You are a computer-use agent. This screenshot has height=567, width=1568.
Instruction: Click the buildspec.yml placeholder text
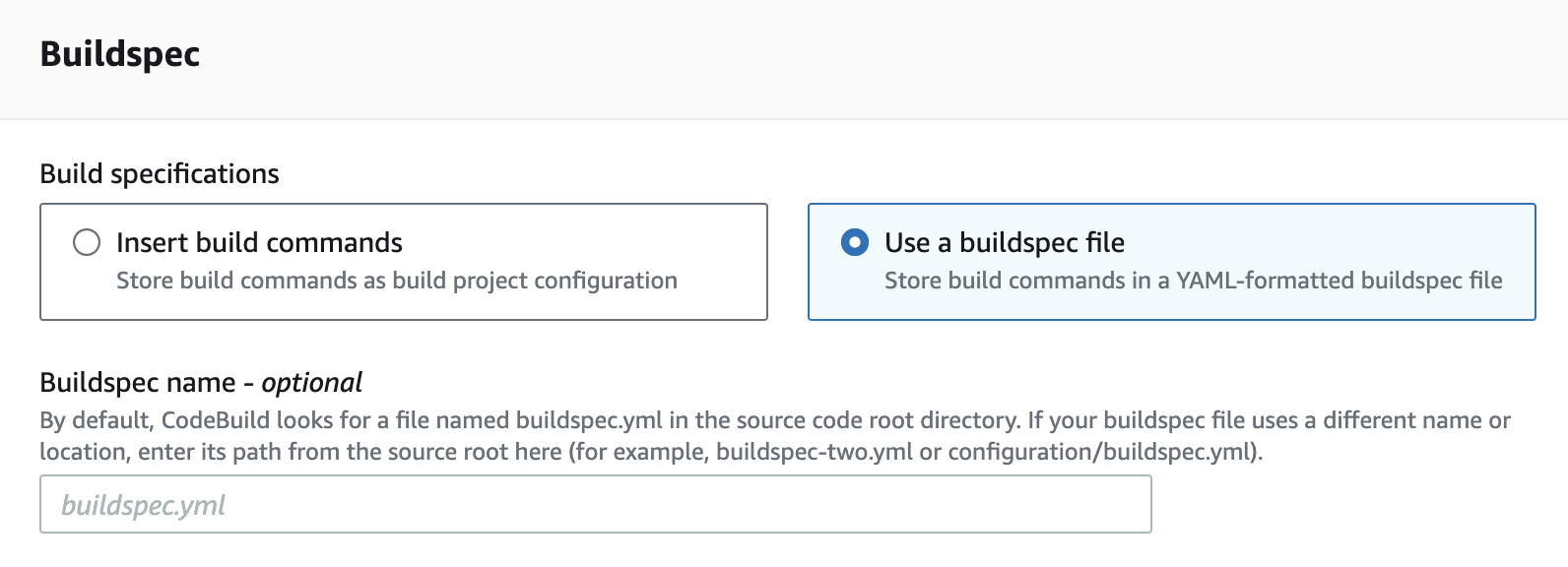click(x=144, y=505)
